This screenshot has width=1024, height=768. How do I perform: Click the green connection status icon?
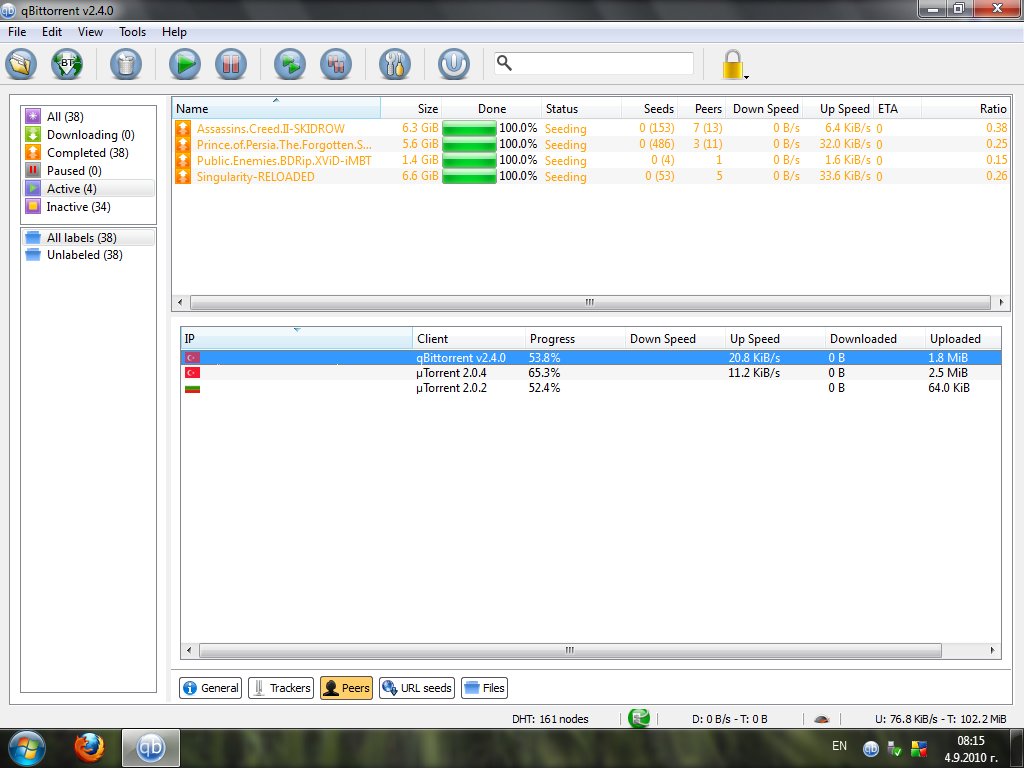[639, 718]
